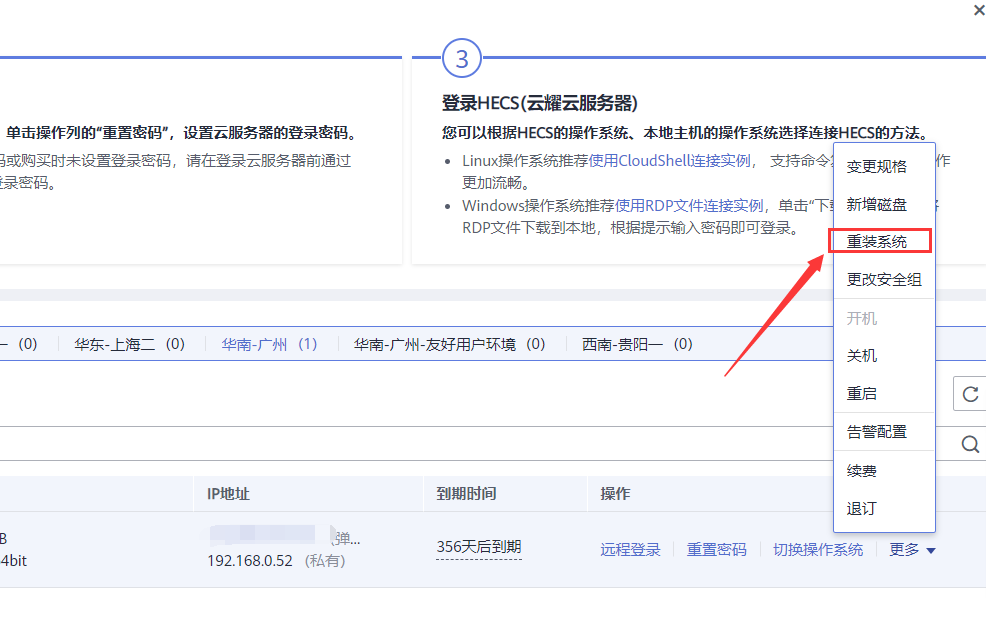Viewport: 986px width, 631px height.
Task: Click the search magnifier icon
Action: [x=970, y=444]
